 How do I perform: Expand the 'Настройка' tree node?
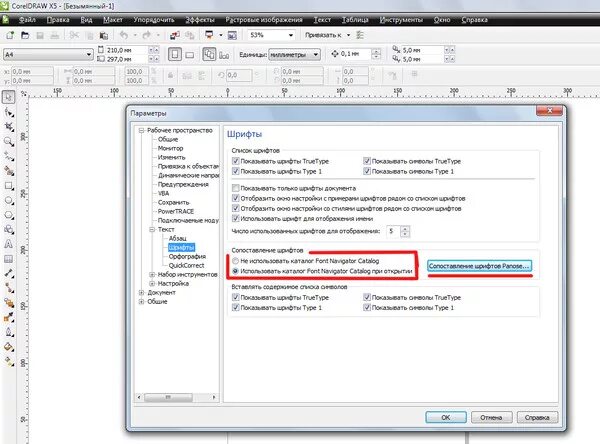[152, 284]
